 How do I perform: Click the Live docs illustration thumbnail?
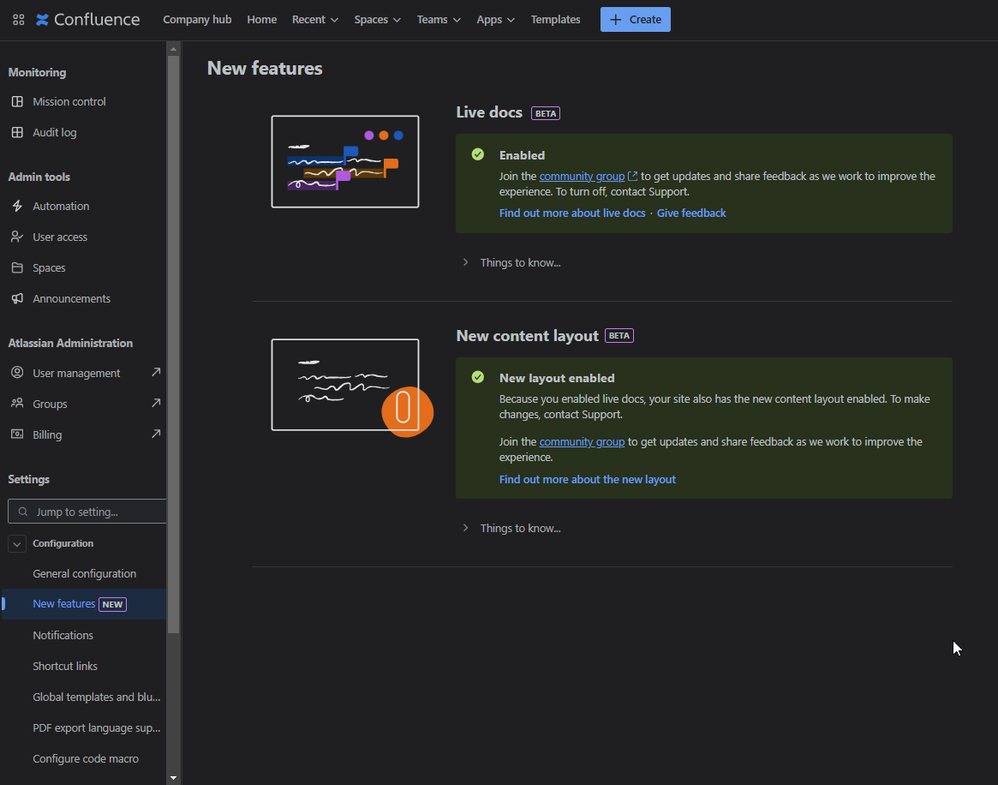[x=345, y=162]
